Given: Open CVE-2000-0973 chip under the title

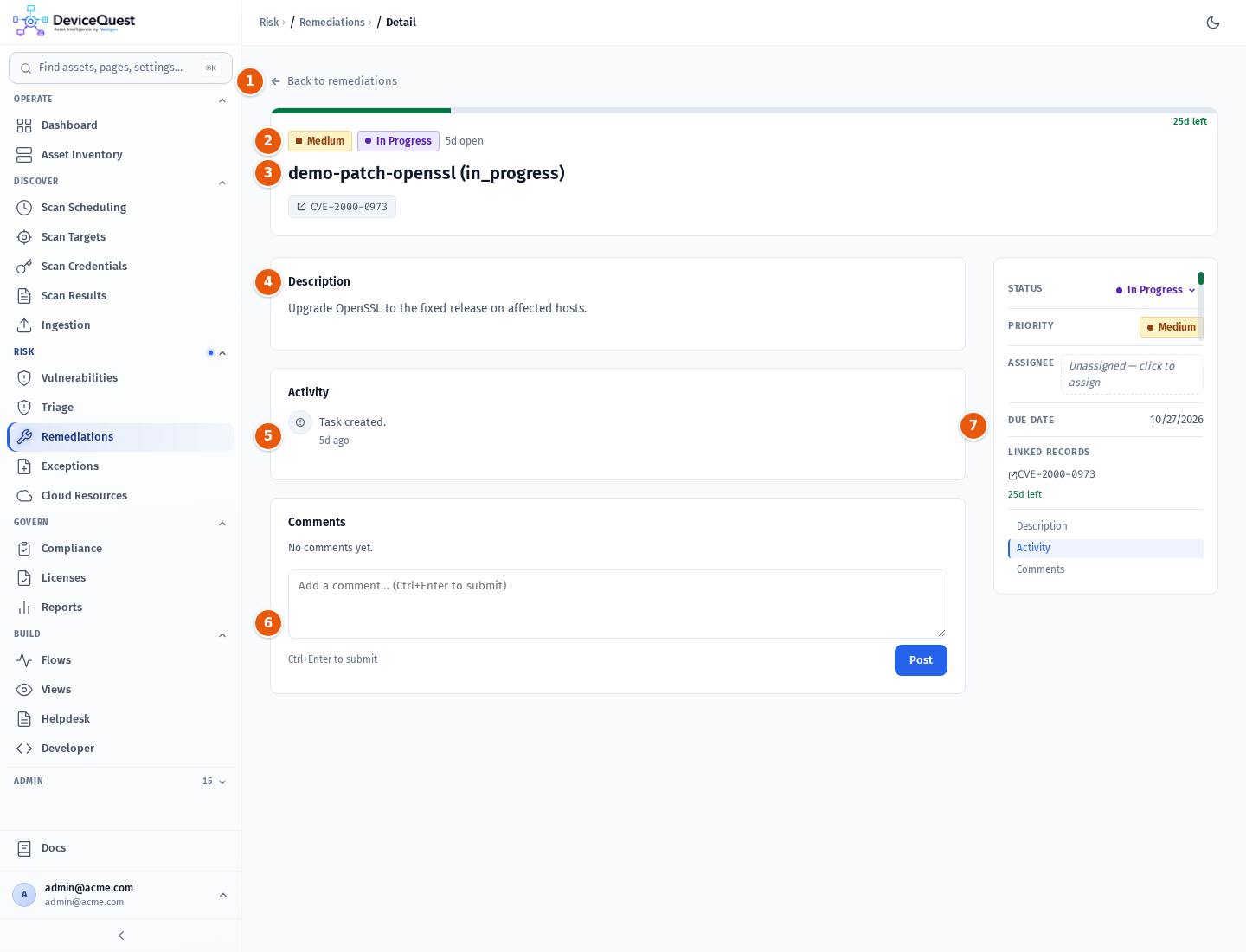Looking at the screenshot, I should point(342,207).
